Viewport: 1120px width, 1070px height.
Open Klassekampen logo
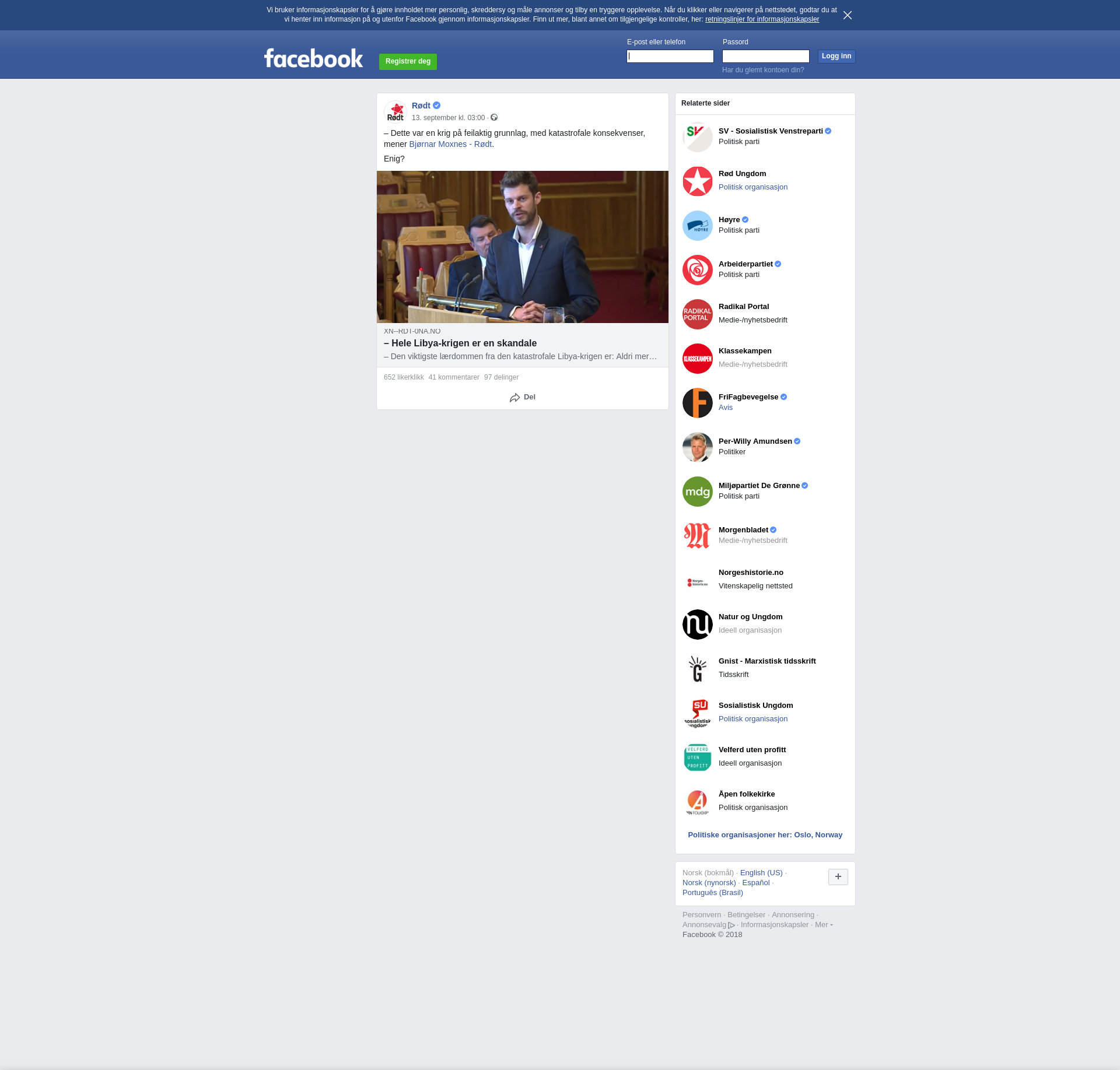pyautogui.click(x=698, y=359)
